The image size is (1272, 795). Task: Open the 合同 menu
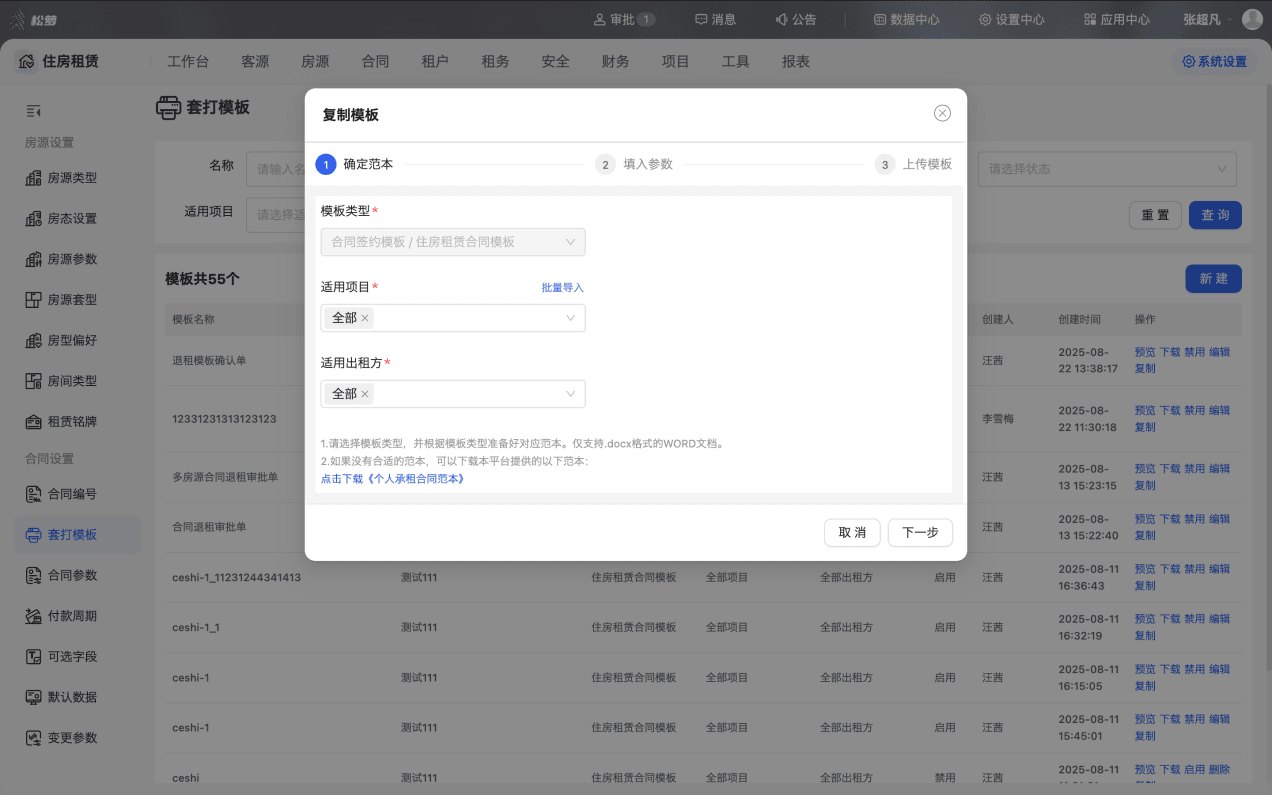375,61
